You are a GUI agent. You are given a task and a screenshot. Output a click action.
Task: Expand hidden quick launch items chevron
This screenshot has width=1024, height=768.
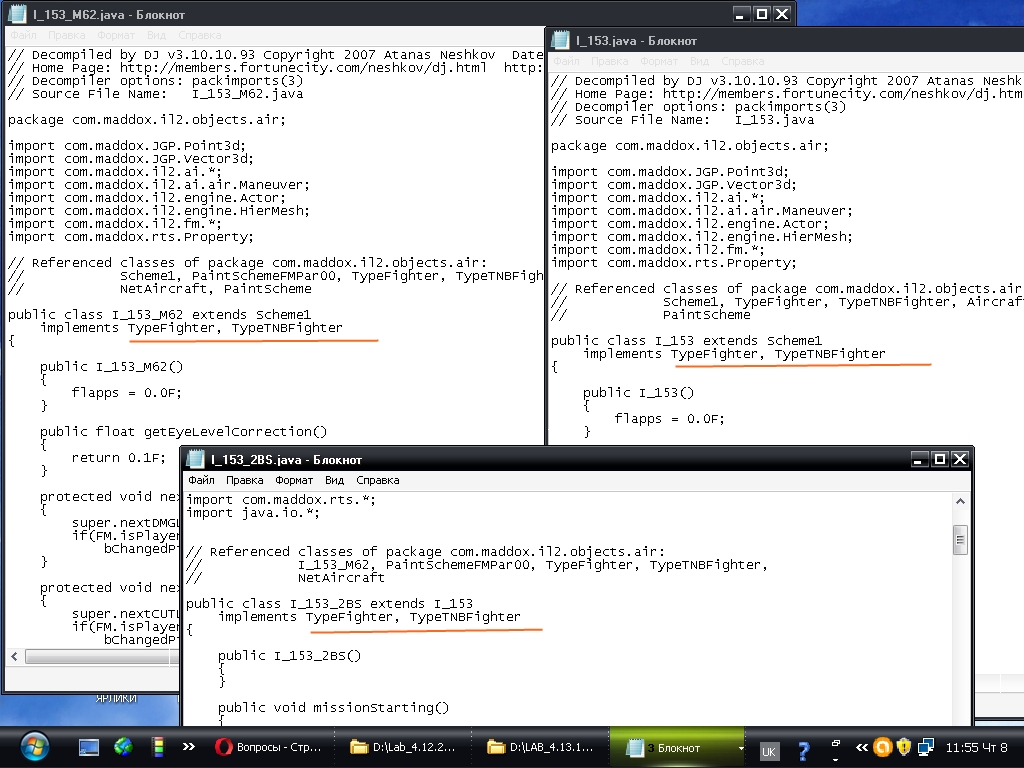coord(188,746)
